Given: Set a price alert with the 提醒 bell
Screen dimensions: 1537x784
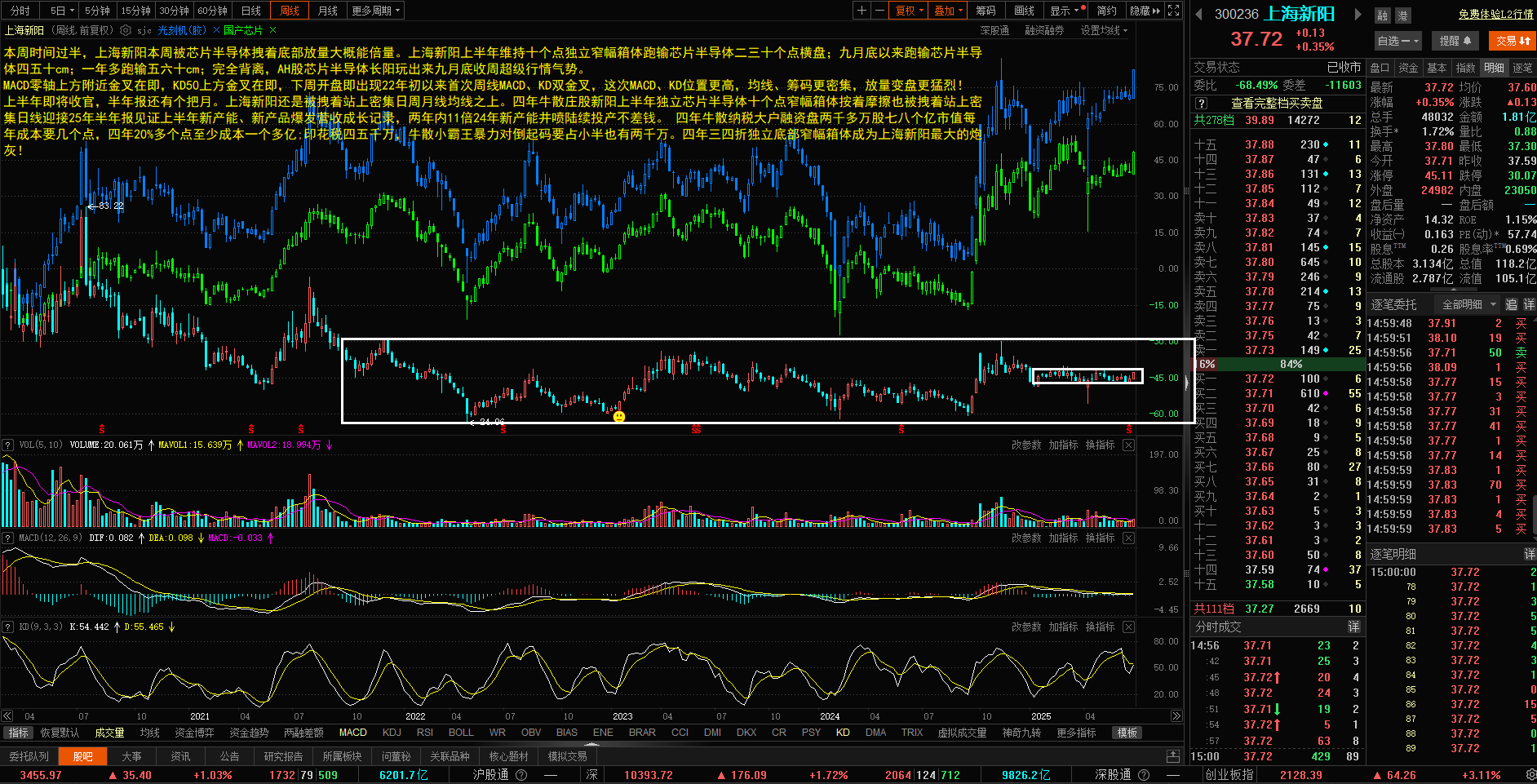Looking at the screenshot, I should (1455, 40).
